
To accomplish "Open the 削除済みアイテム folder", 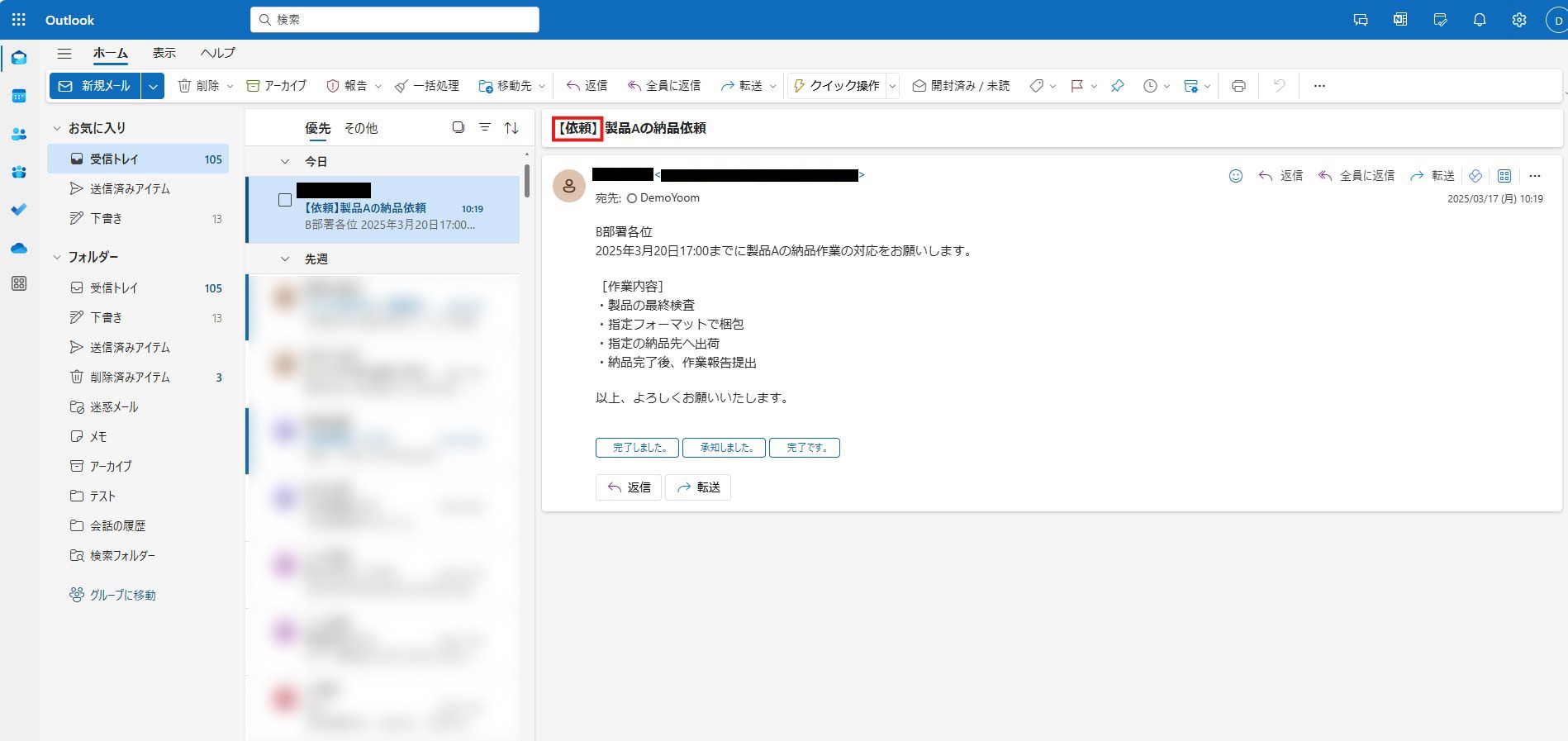I will click(x=137, y=377).
